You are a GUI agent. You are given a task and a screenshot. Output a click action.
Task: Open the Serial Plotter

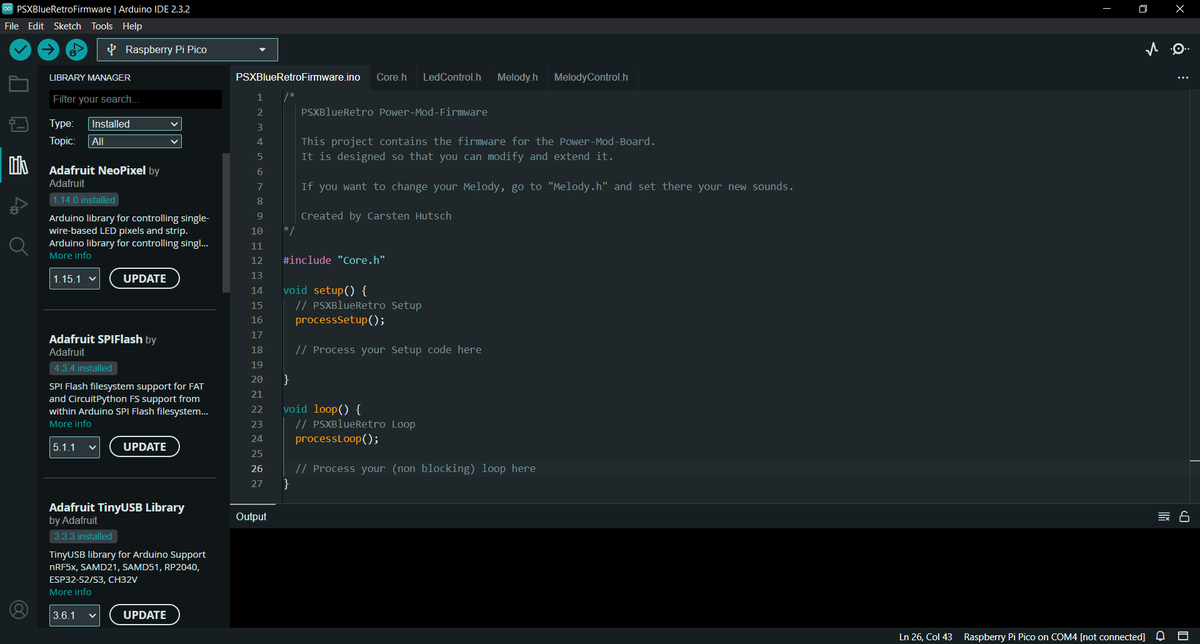click(x=1152, y=50)
